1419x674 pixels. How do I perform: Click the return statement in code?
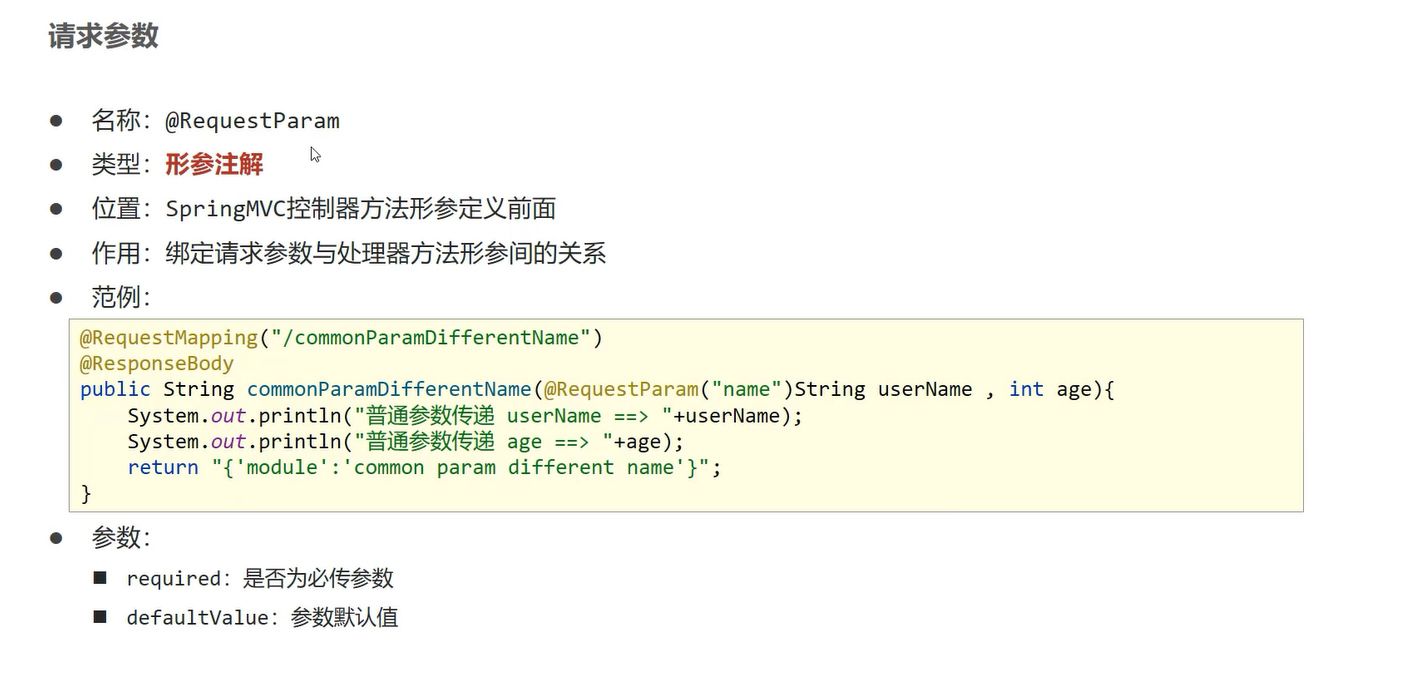(x=424, y=468)
